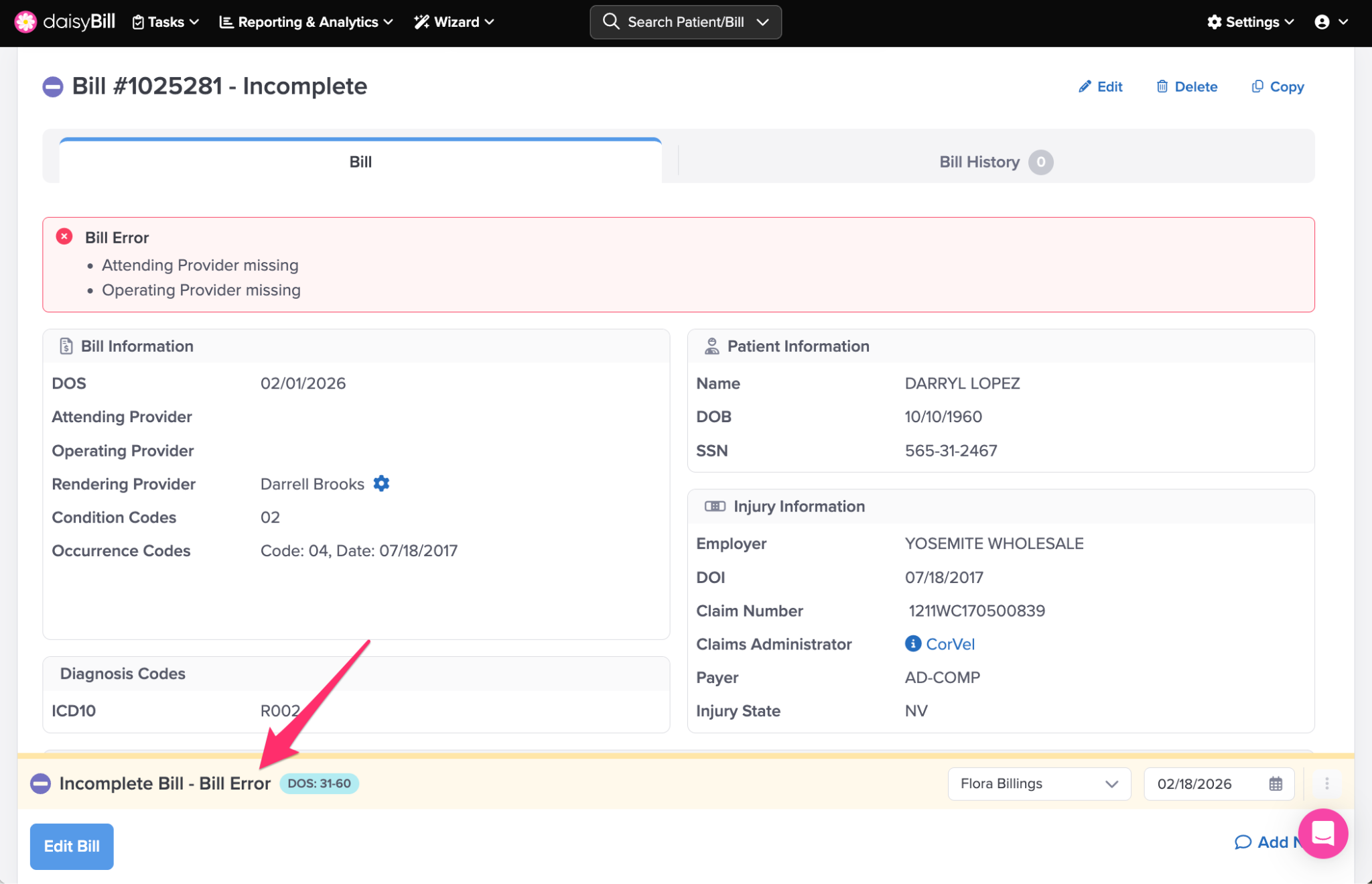
Task: Click the red Bill Error X icon
Action: pyautogui.click(x=64, y=237)
